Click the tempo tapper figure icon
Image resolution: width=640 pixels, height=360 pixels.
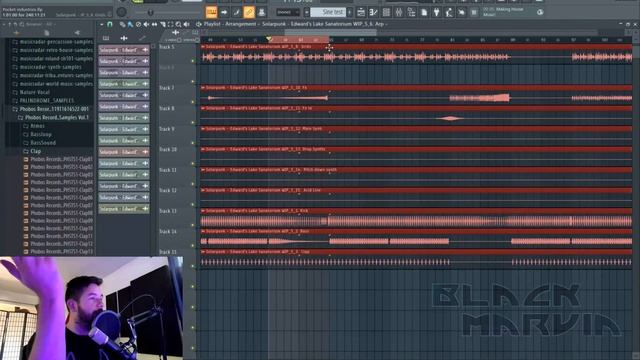tap(449, 13)
